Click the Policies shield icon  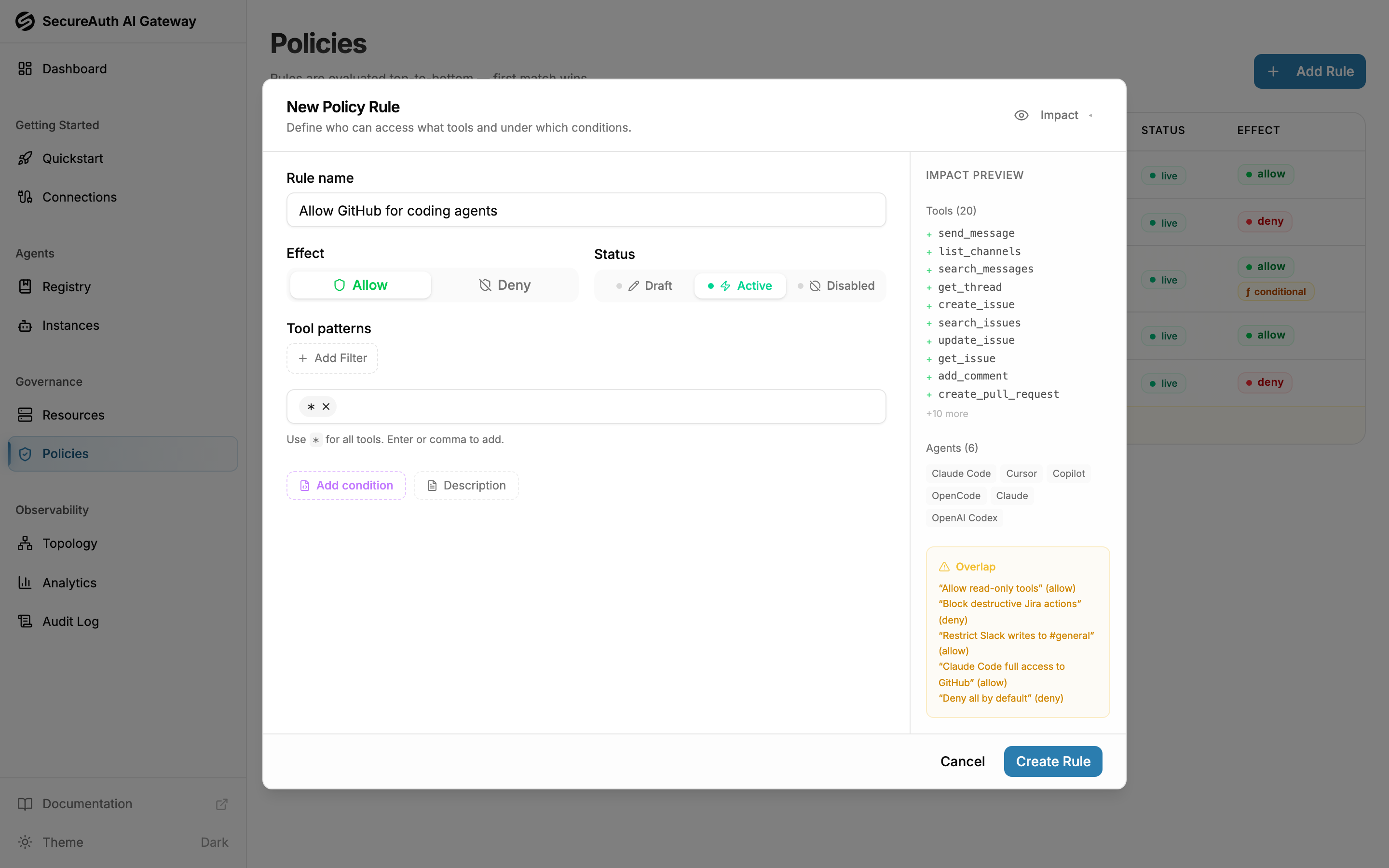[25, 453]
